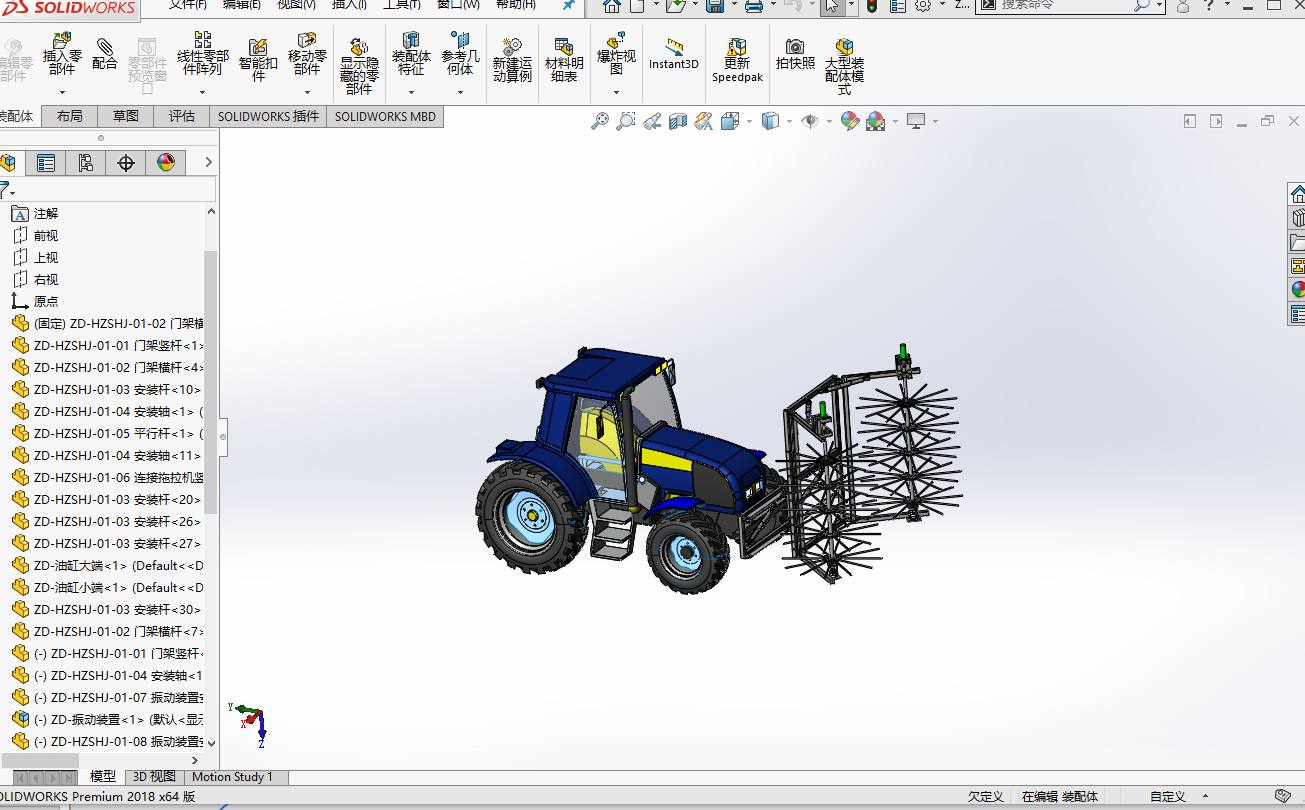Expand the Reference Geometry dropdown arrow
The width and height of the screenshot is (1305, 810).
coord(460,92)
